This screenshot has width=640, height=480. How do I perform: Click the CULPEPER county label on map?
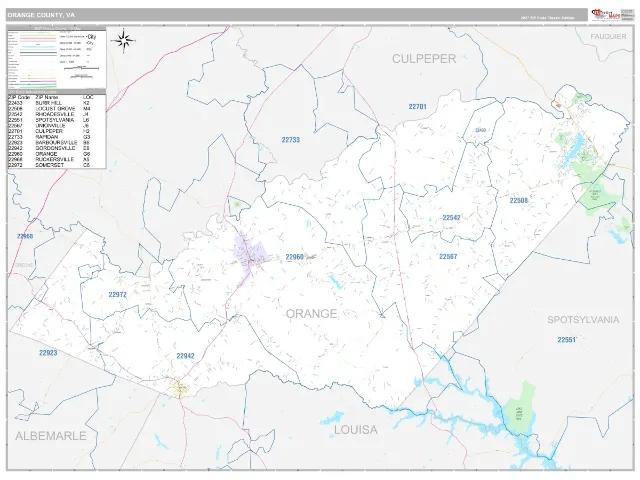coord(424,59)
